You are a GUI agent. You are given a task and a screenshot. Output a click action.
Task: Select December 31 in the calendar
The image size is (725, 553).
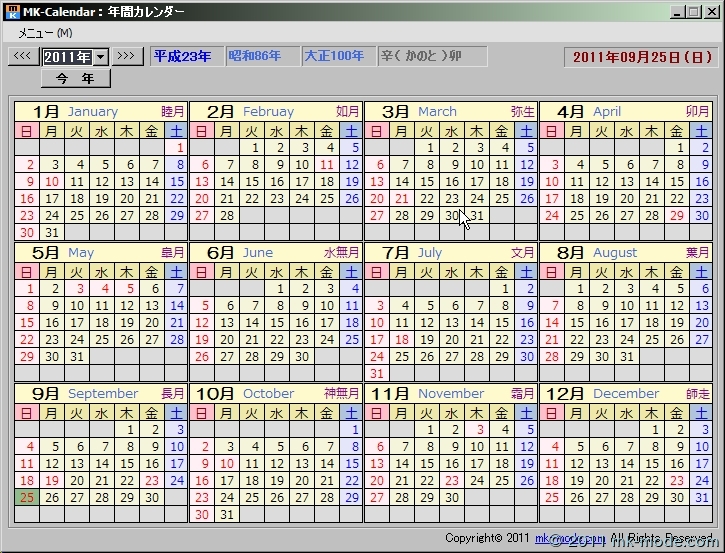click(701, 497)
